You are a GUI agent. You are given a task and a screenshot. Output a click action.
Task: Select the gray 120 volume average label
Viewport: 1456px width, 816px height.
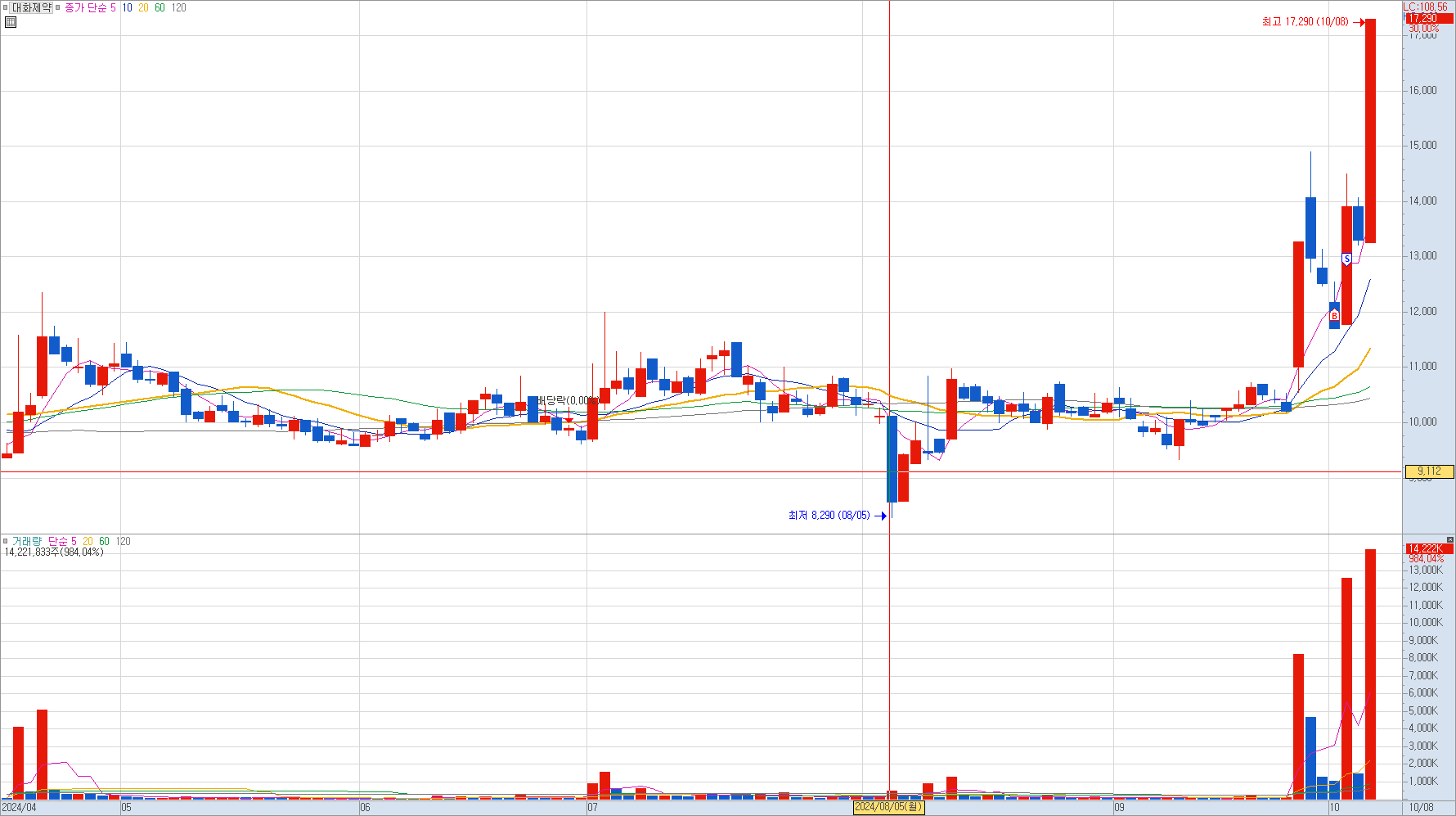(x=123, y=541)
